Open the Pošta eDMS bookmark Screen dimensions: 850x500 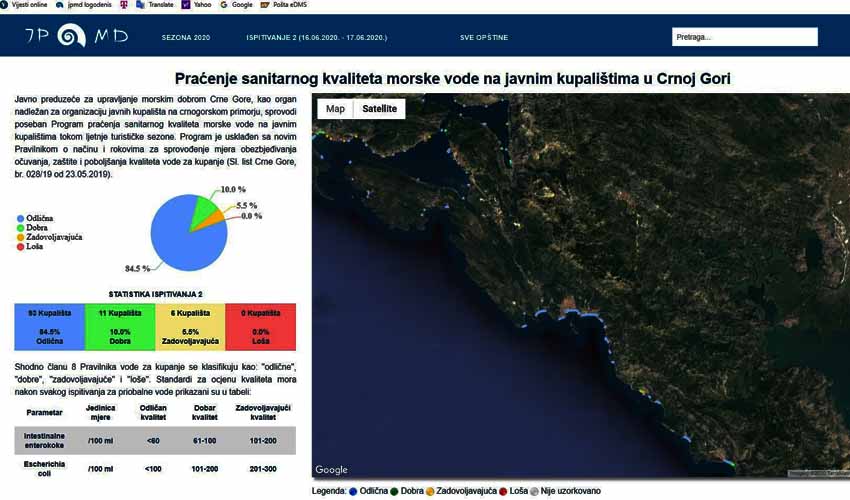(284, 4)
